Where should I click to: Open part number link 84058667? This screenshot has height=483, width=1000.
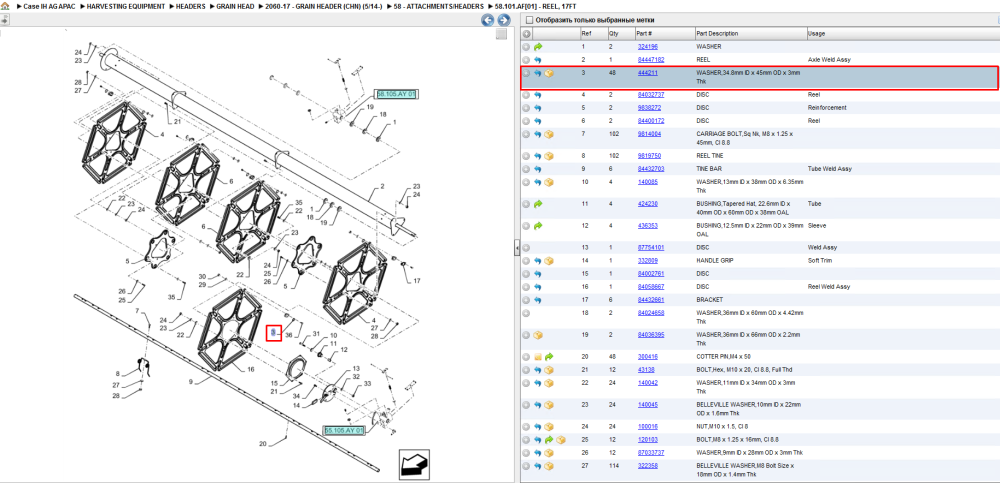[x=651, y=287]
